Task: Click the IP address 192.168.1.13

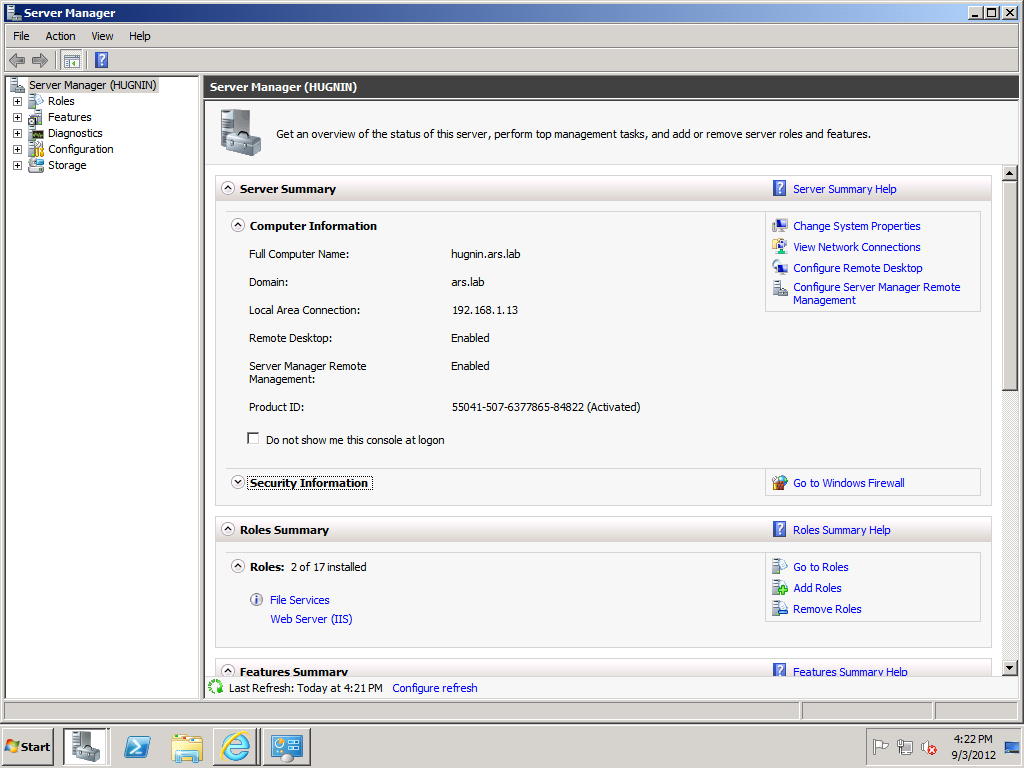Action: point(485,310)
